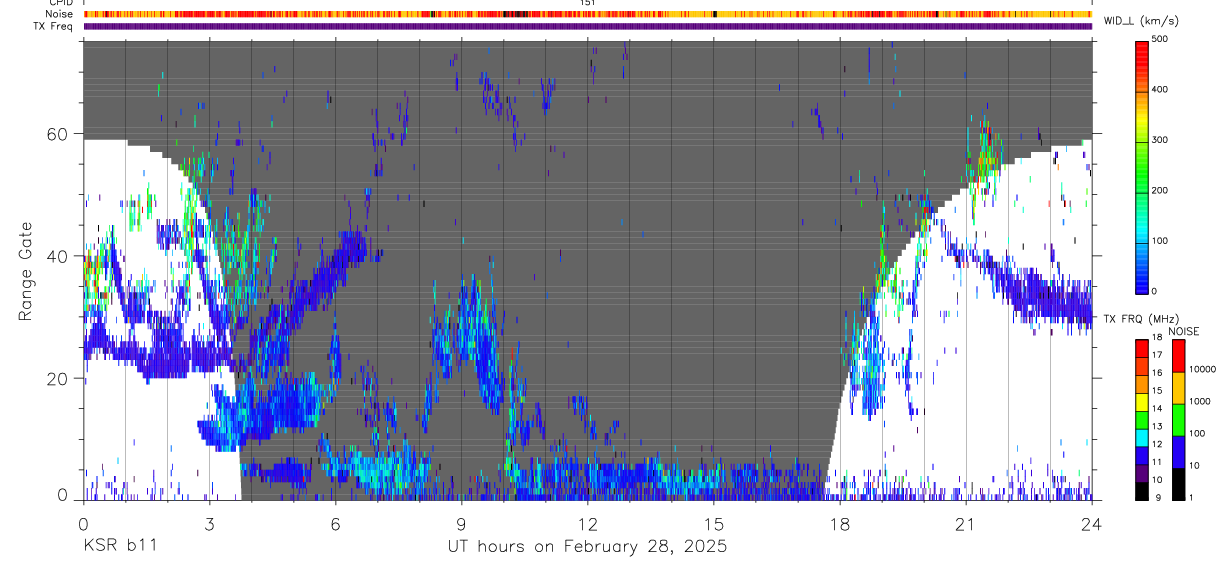Click the noise level color legend bar
Image resolution: width=1228 pixels, height=567 pixels.
1179,419
